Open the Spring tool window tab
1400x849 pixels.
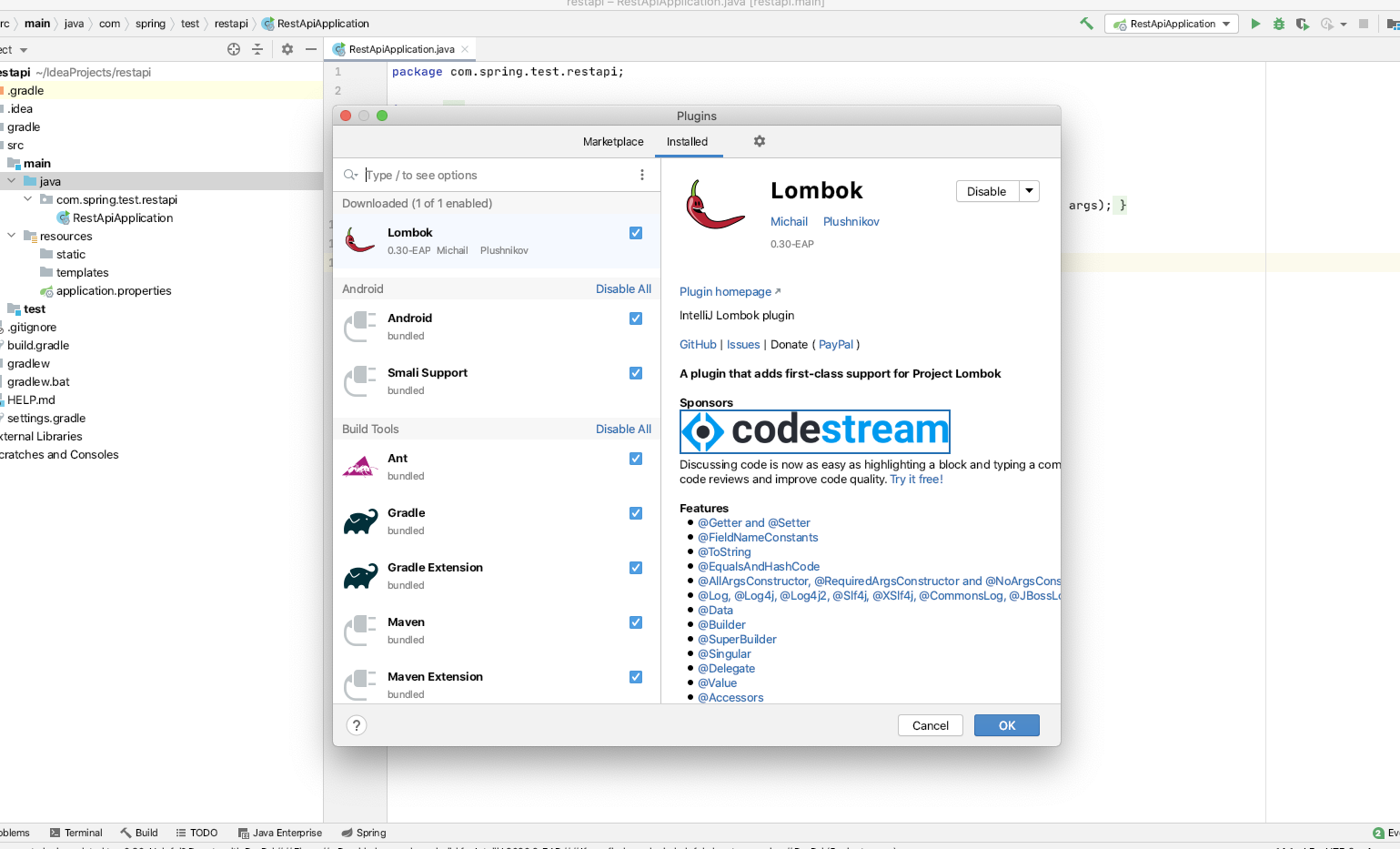pos(364,833)
